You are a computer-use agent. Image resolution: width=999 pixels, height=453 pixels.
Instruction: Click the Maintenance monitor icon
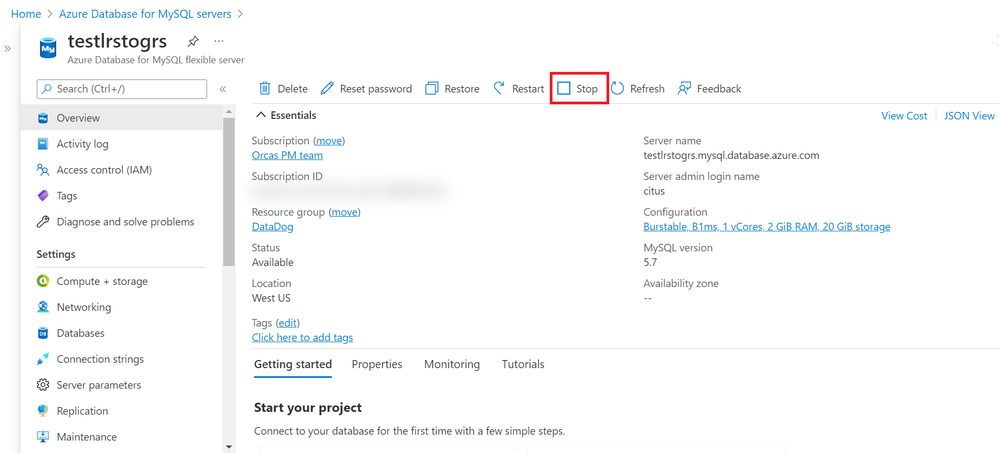[43, 437]
